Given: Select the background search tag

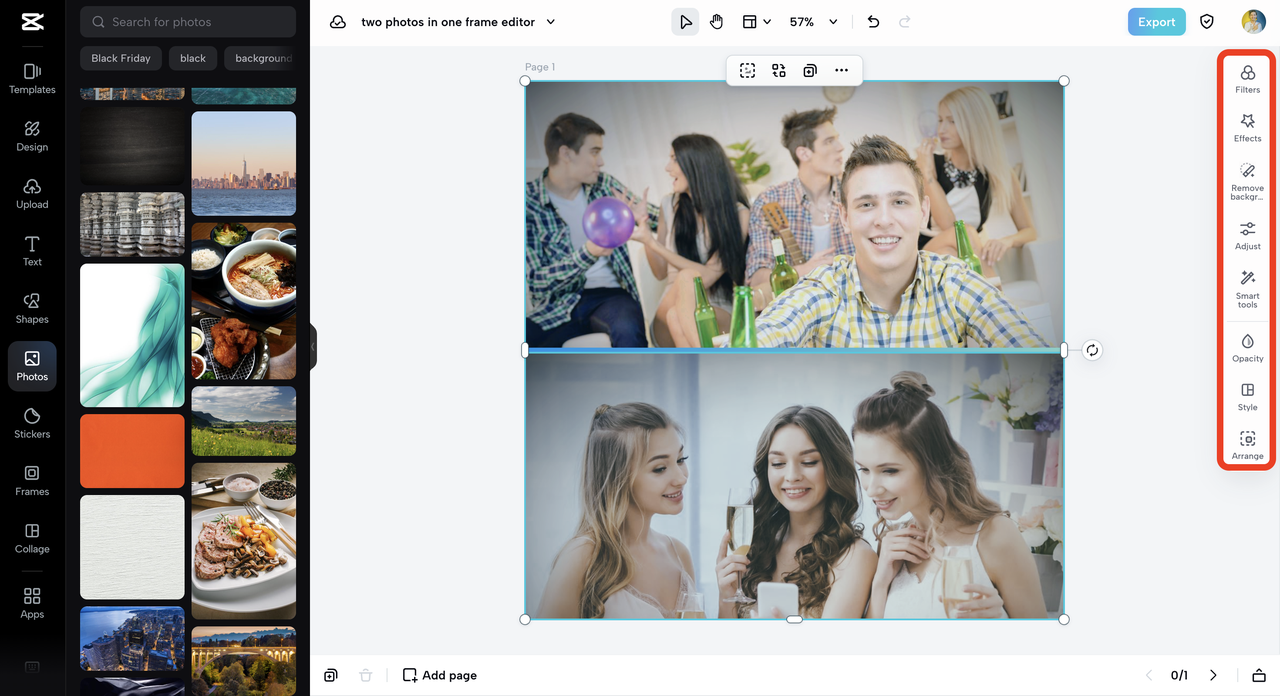Looking at the screenshot, I should pos(261,58).
